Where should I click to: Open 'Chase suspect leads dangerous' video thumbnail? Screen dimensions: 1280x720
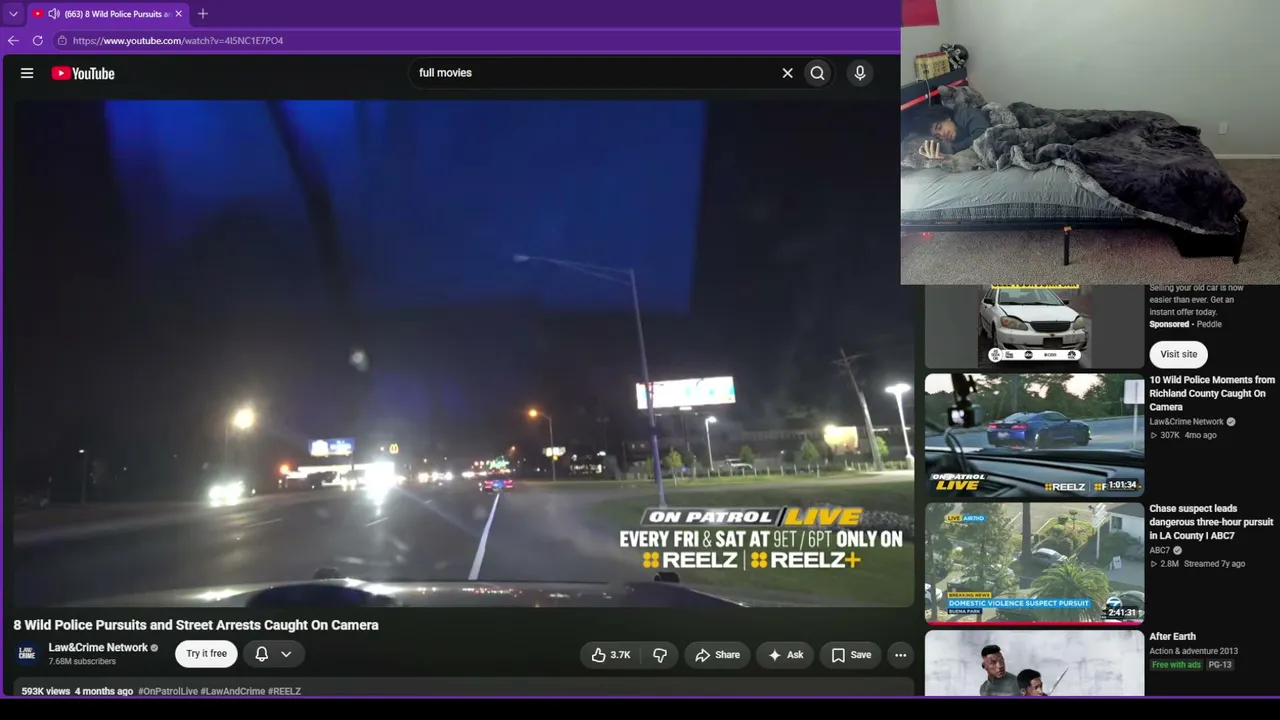(x=1034, y=563)
